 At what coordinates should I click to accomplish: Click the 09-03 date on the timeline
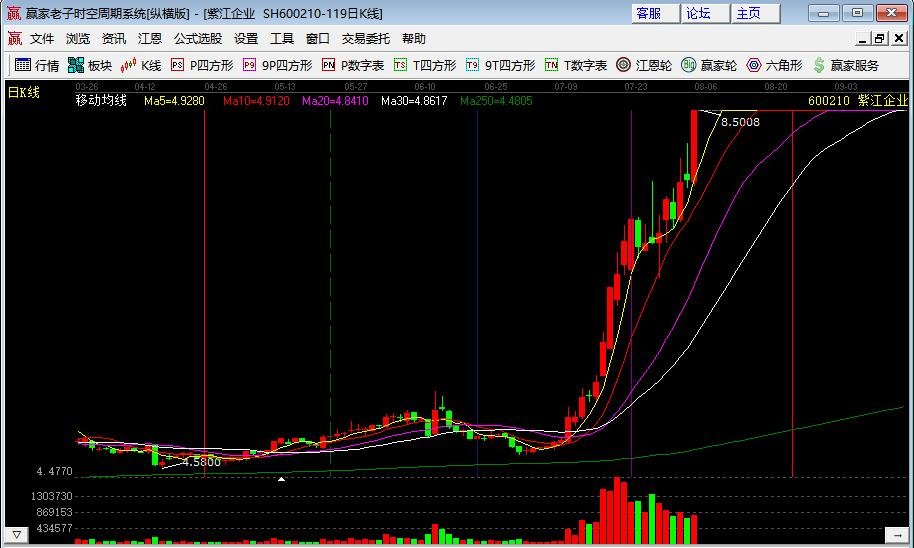(846, 86)
